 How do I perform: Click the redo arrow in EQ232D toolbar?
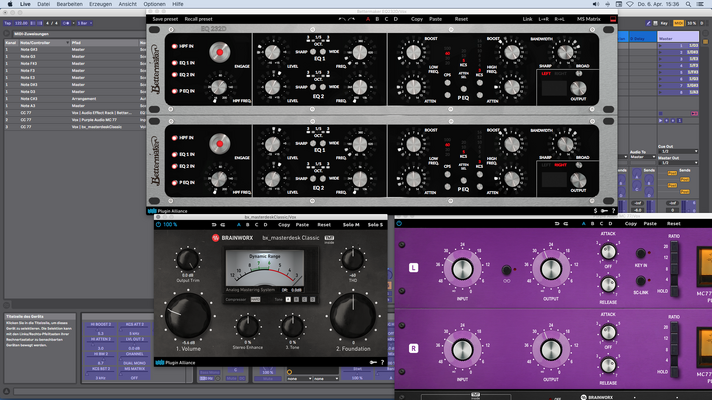tap(351, 19)
